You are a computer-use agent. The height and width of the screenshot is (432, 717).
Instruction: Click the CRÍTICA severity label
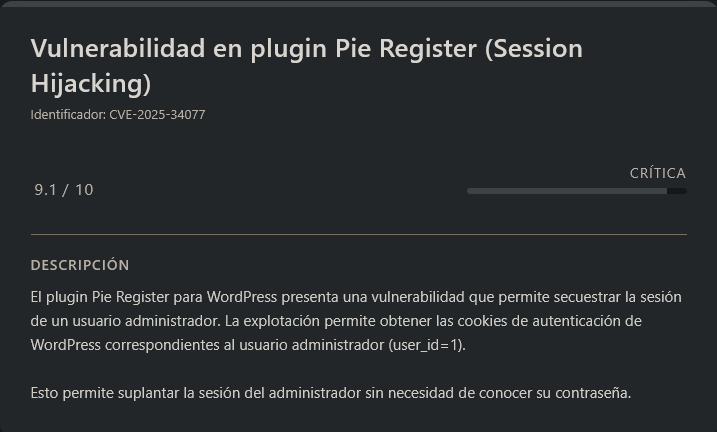(657, 173)
